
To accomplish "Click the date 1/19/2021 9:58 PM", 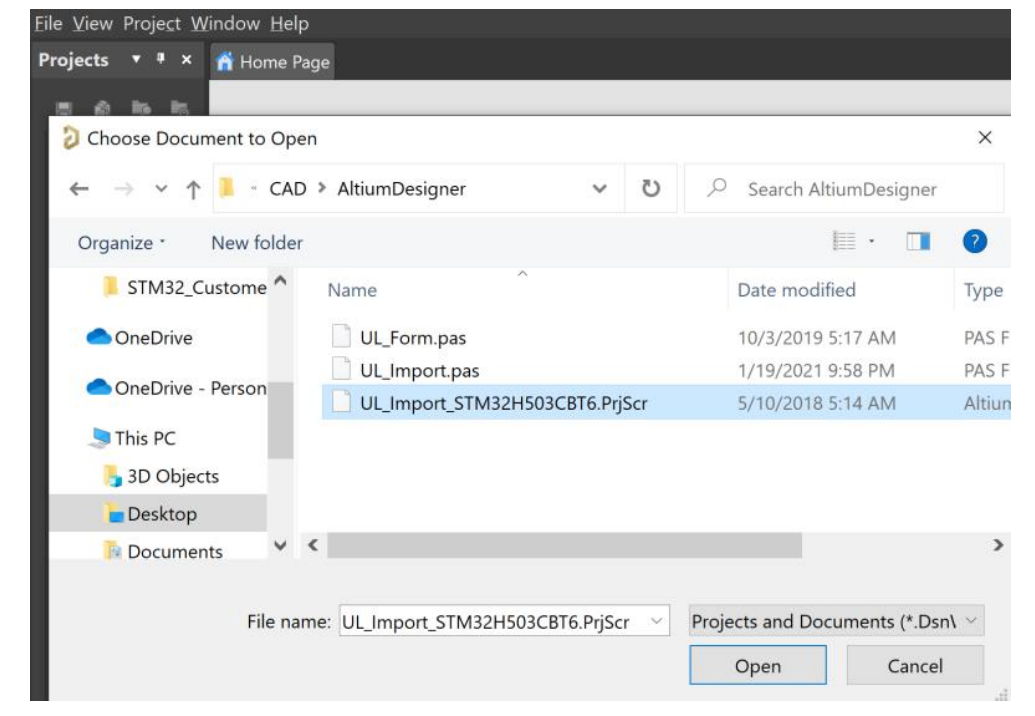I will (x=816, y=371).
